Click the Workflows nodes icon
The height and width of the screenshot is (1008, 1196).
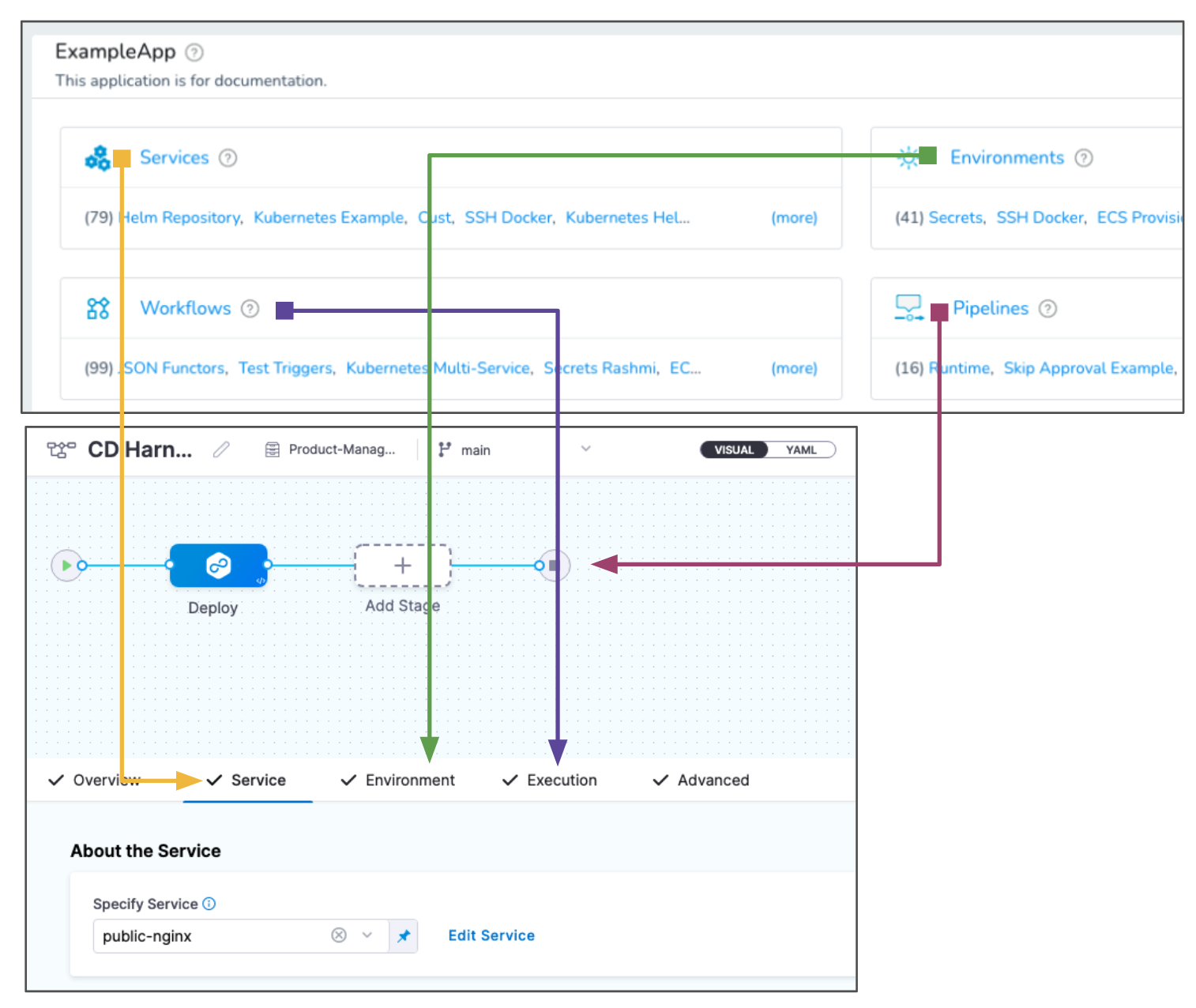click(98, 308)
